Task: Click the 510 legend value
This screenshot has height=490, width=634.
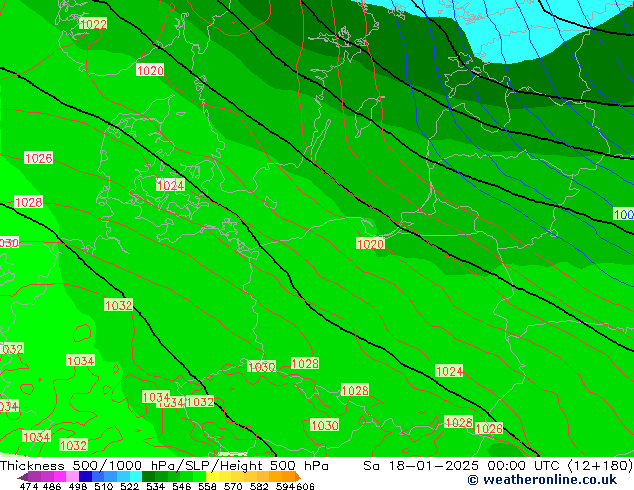Action: 104,486
